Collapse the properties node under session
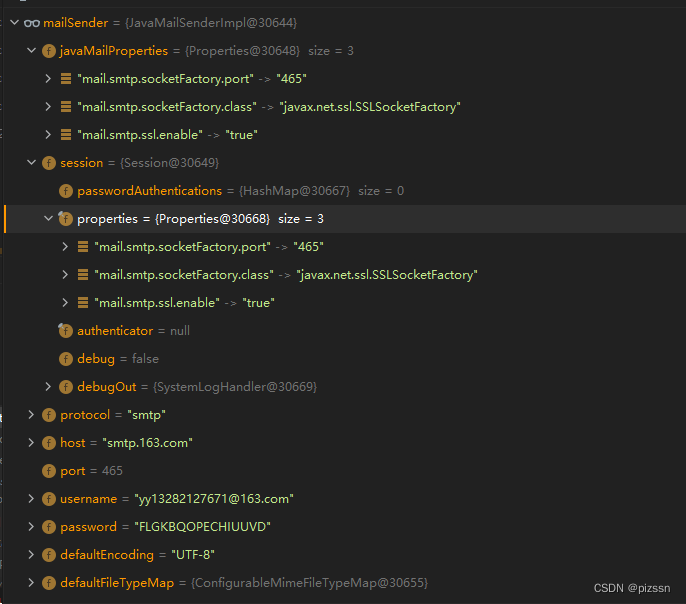 [48, 218]
